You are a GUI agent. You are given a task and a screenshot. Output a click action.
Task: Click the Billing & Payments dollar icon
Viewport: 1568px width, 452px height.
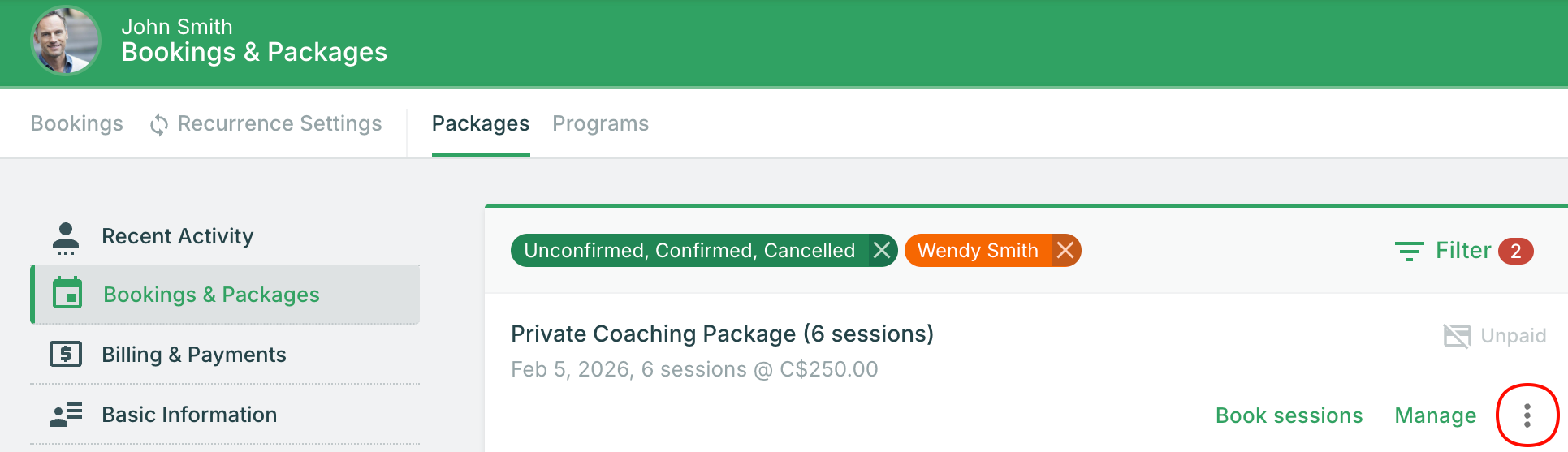pos(66,354)
